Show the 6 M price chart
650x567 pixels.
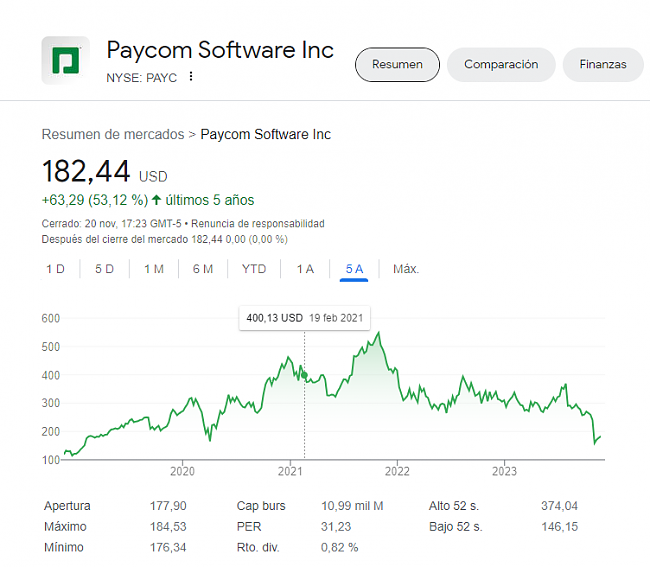click(203, 269)
